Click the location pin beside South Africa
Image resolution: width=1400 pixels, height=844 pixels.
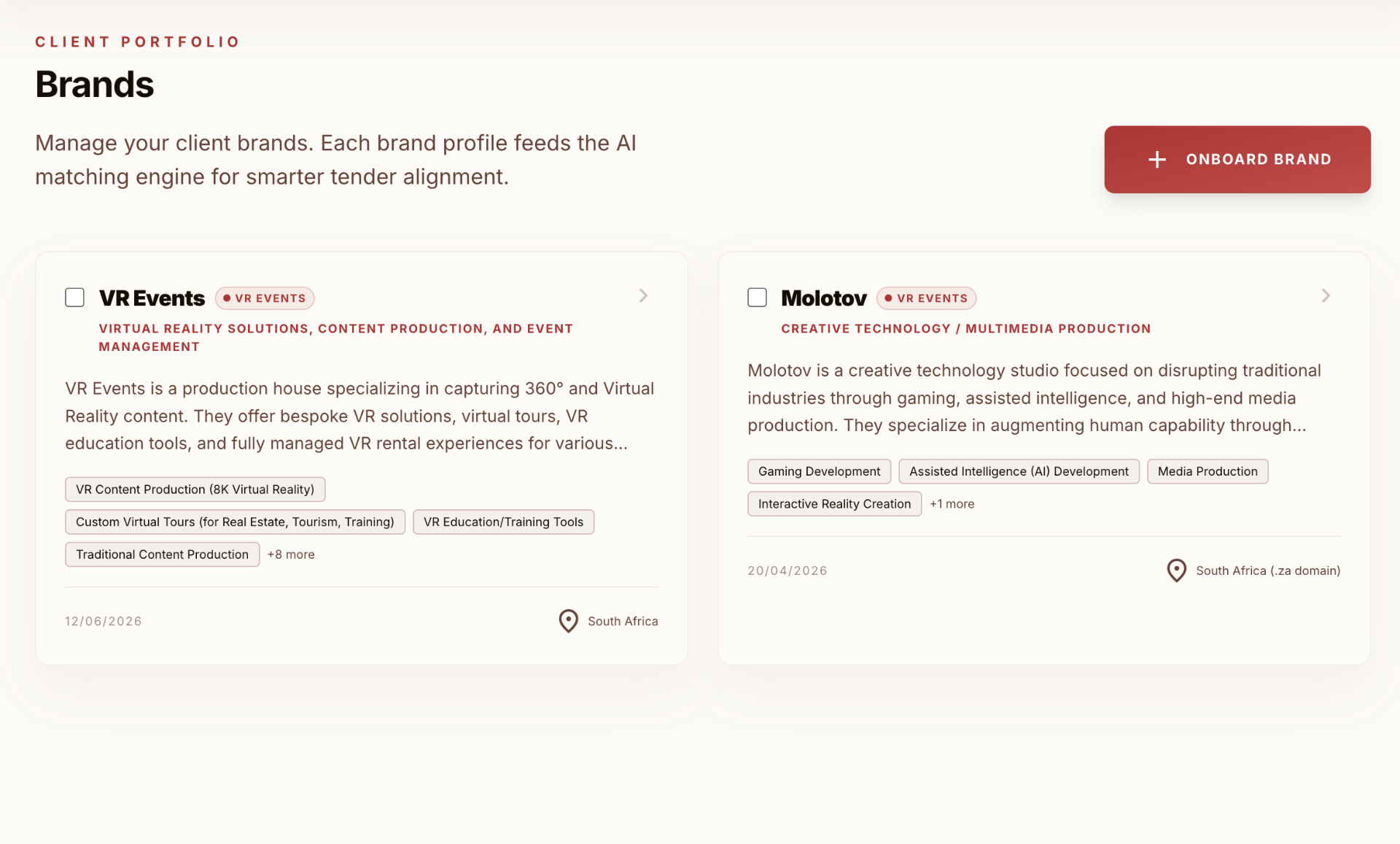tap(568, 622)
